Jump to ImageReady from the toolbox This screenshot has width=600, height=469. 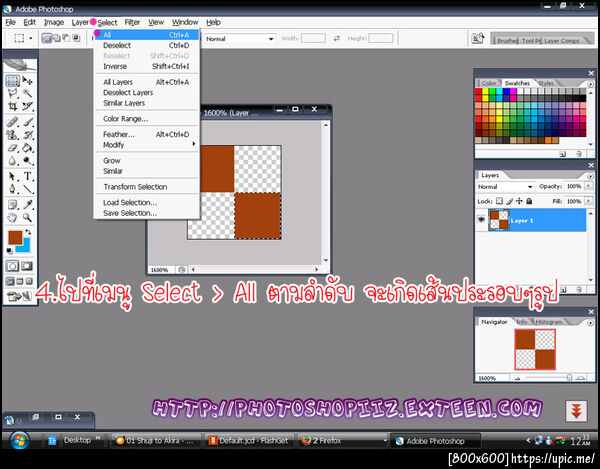coord(20,296)
